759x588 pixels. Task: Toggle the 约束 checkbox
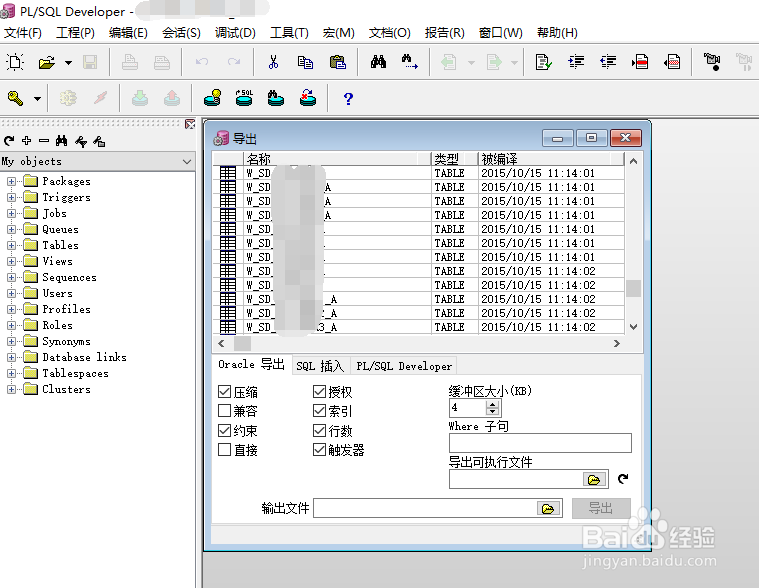[224, 430]
